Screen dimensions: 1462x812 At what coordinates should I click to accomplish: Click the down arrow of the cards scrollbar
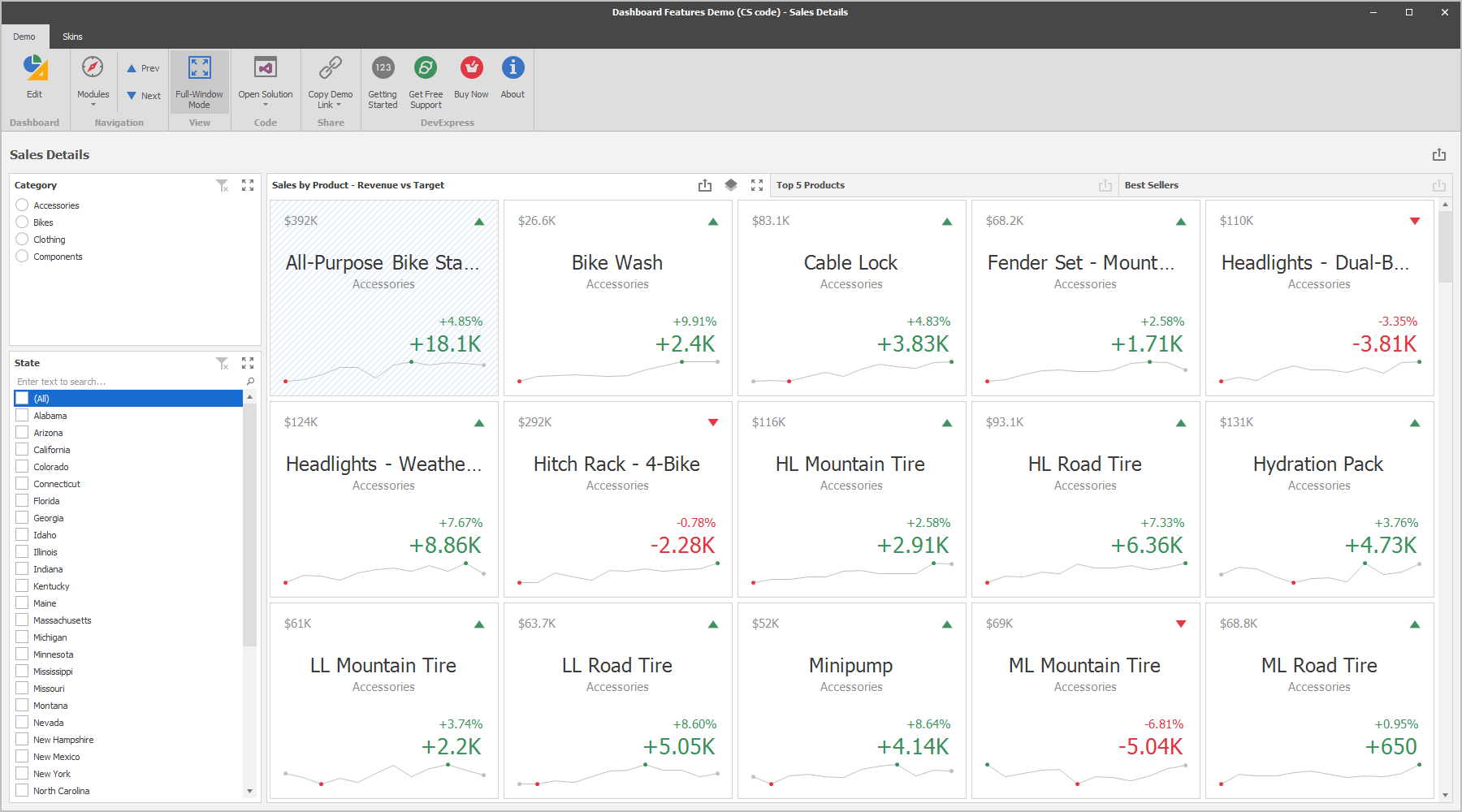tap(1445, 795)
